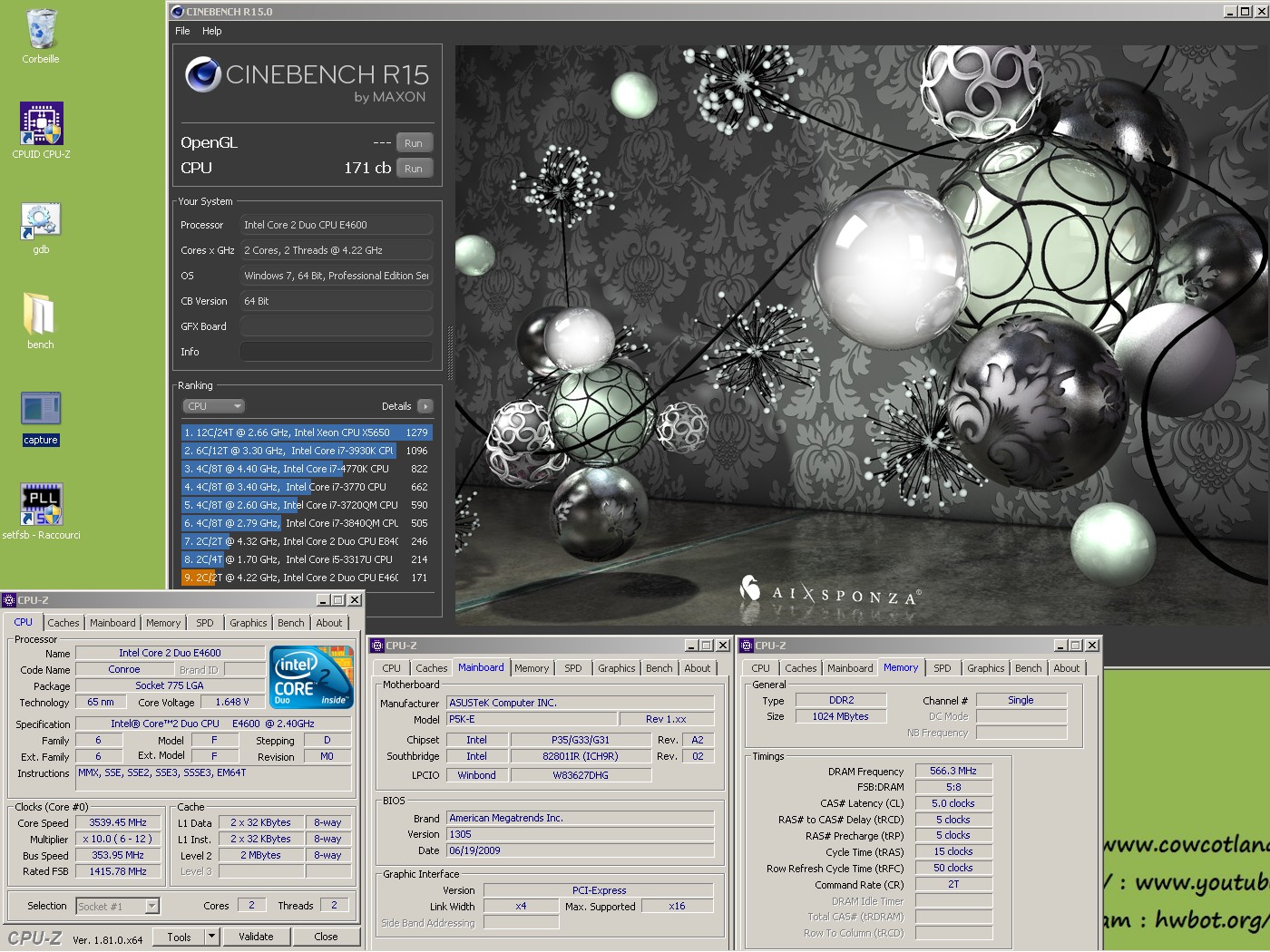This screenshot has width=1270, height=952.
Task: Click the BIOS Date 06/19/2009
Action: 581,850
